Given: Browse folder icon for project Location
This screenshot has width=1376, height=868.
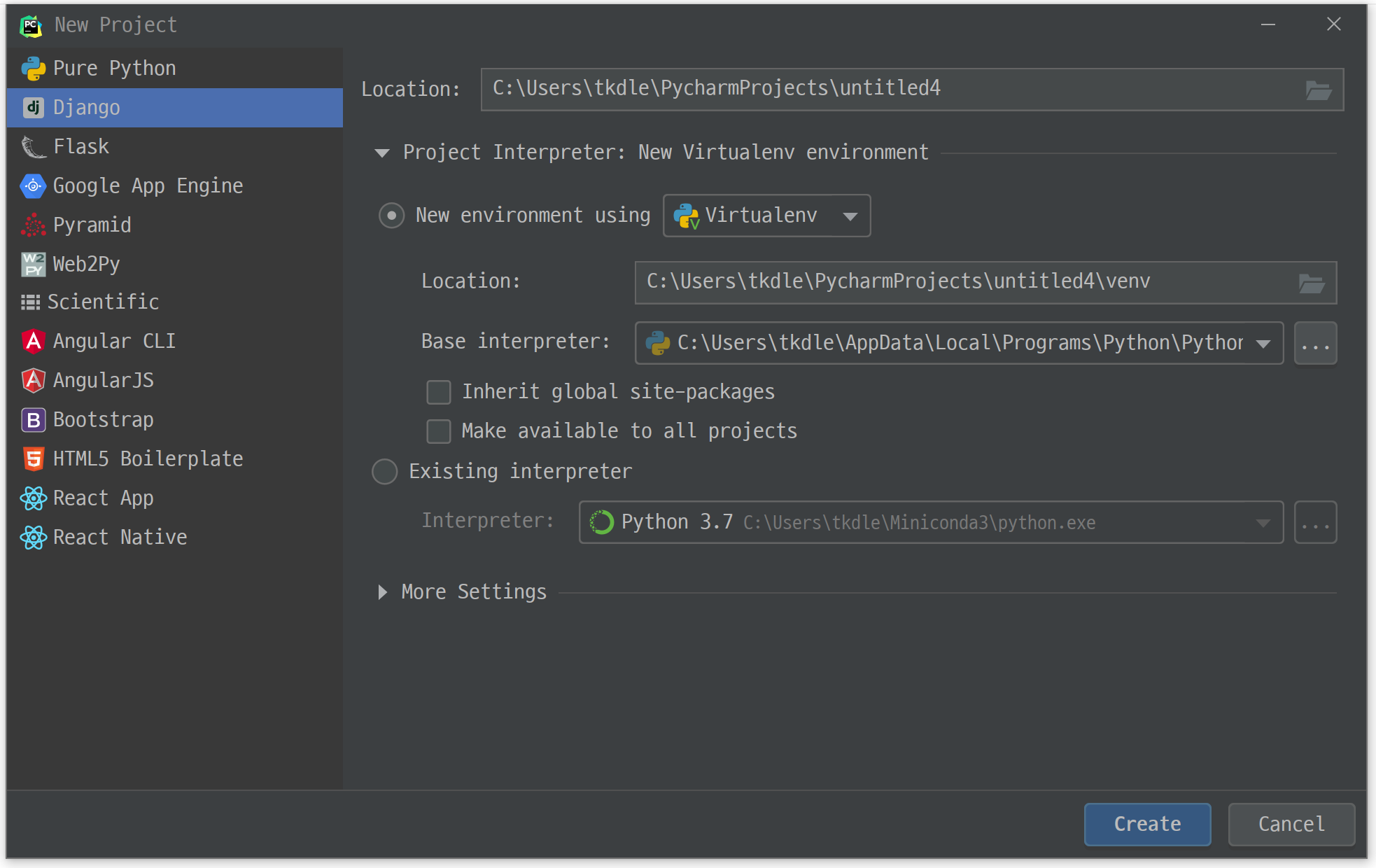Looking at the screenshot, I should 1318,90.
